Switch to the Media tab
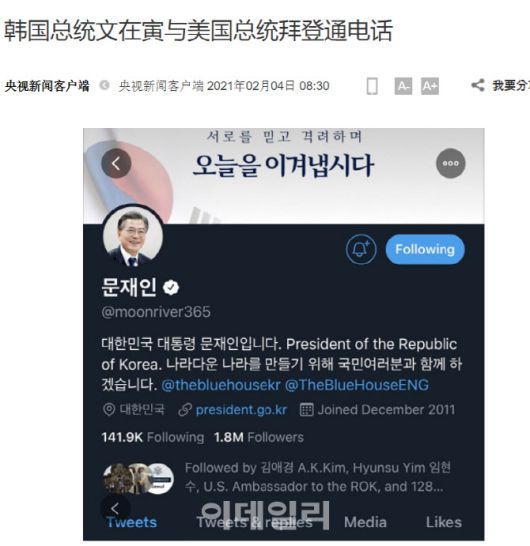This screenshot has width=530, height=546. 365,522
